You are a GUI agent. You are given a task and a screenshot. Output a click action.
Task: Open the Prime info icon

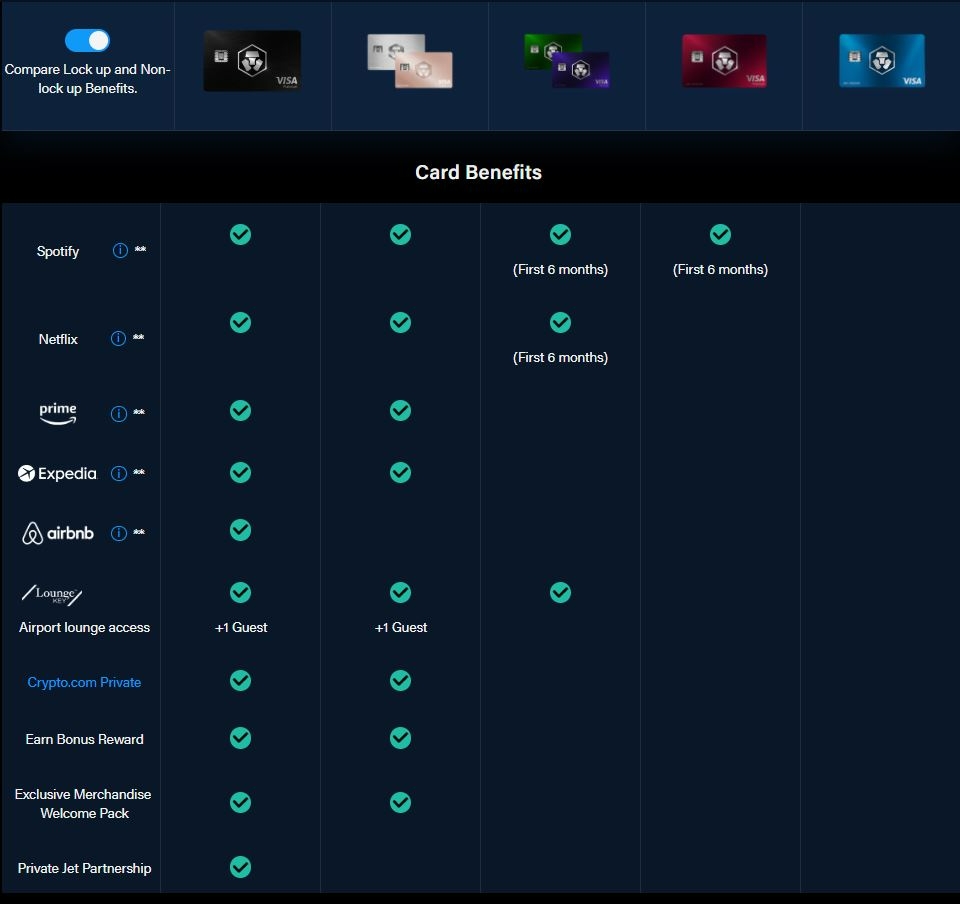(119, 414)
